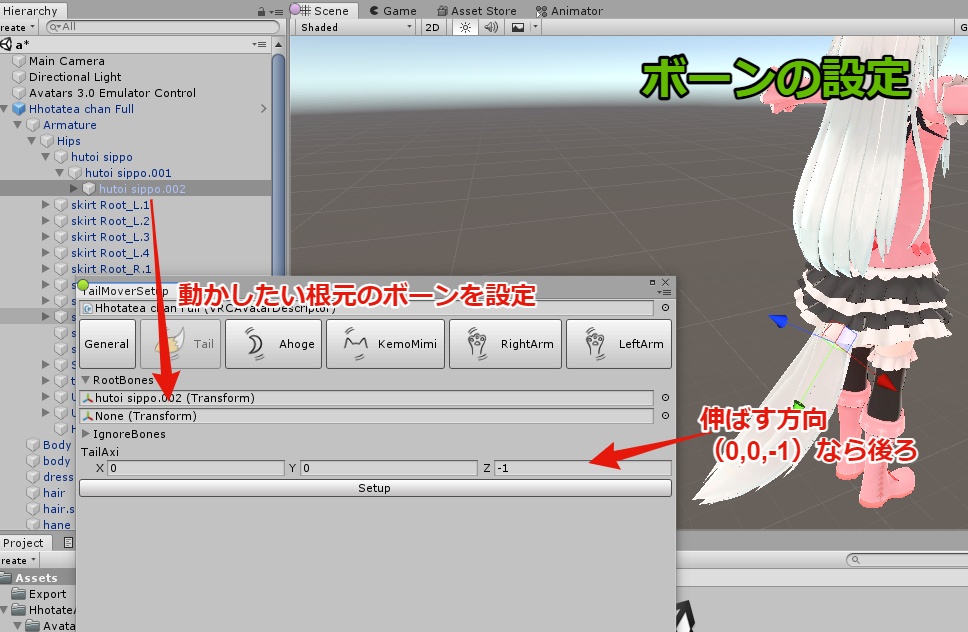Viewport: 968px width, 632px height.
Task: Toggle 2D view in the Scene toolbar
Action: [x=434, y=28]
